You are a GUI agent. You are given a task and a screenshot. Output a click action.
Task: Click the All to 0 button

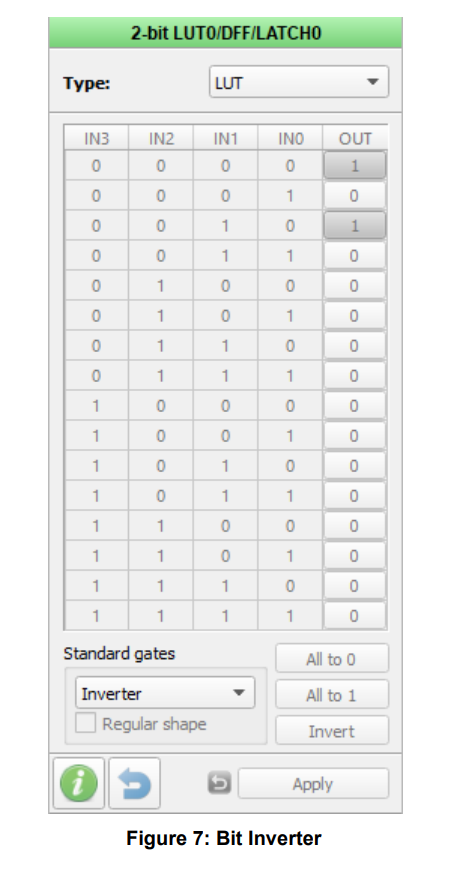tap(332, 658)
